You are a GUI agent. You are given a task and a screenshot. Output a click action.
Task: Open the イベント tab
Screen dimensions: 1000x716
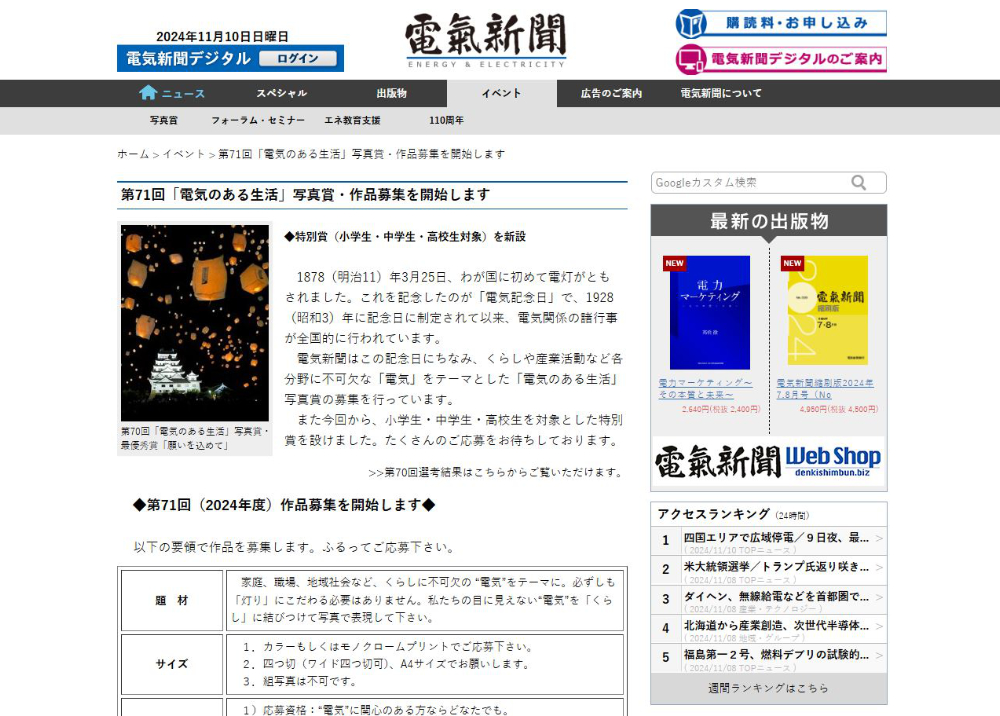[x=501, y=93]
